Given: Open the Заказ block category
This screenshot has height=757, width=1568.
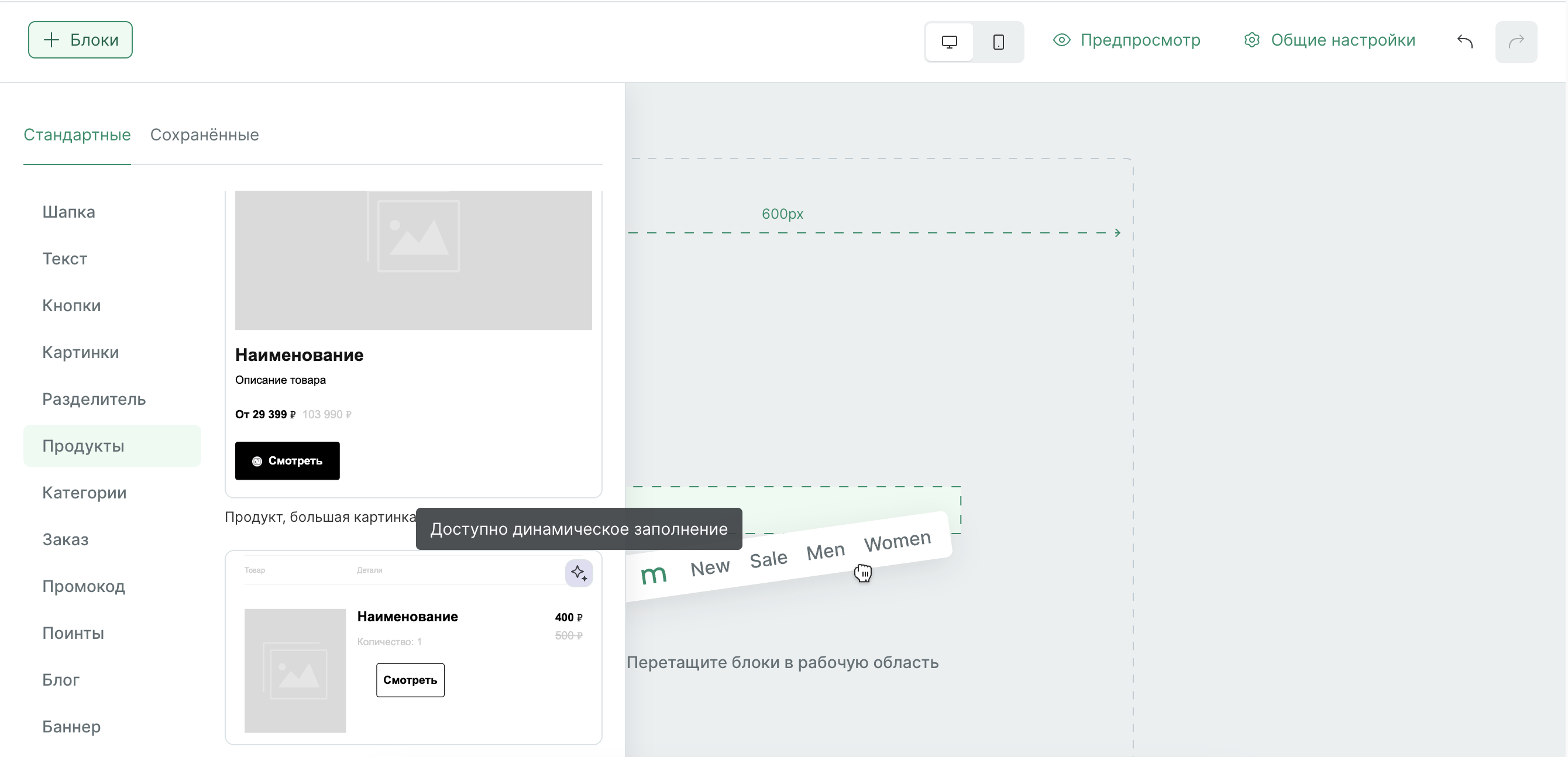Looking at the screenshot, I should 112,540.
